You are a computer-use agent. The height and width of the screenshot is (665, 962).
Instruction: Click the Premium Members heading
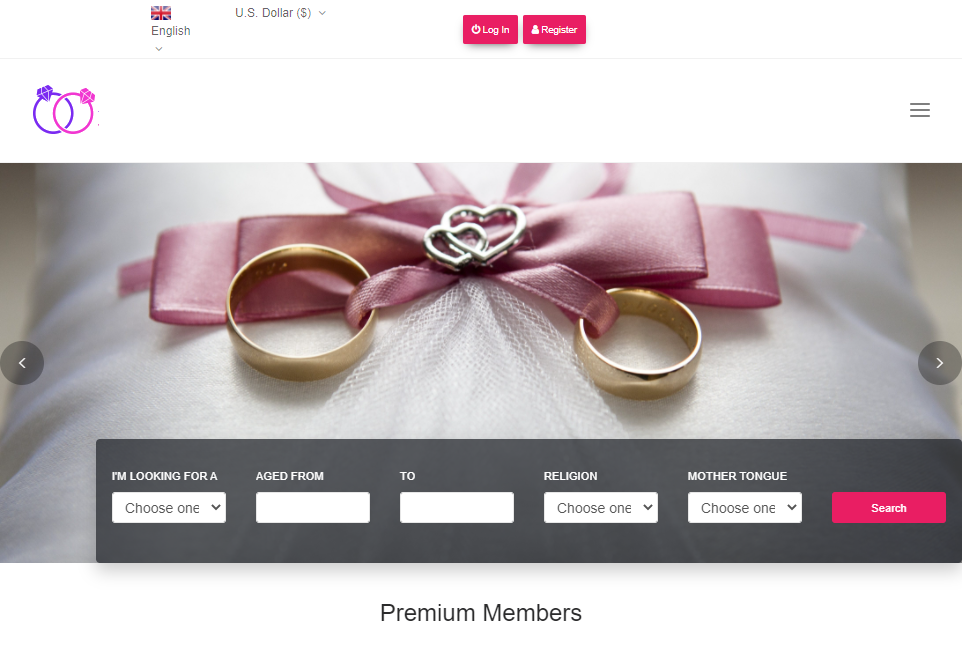tap(481, 613)
